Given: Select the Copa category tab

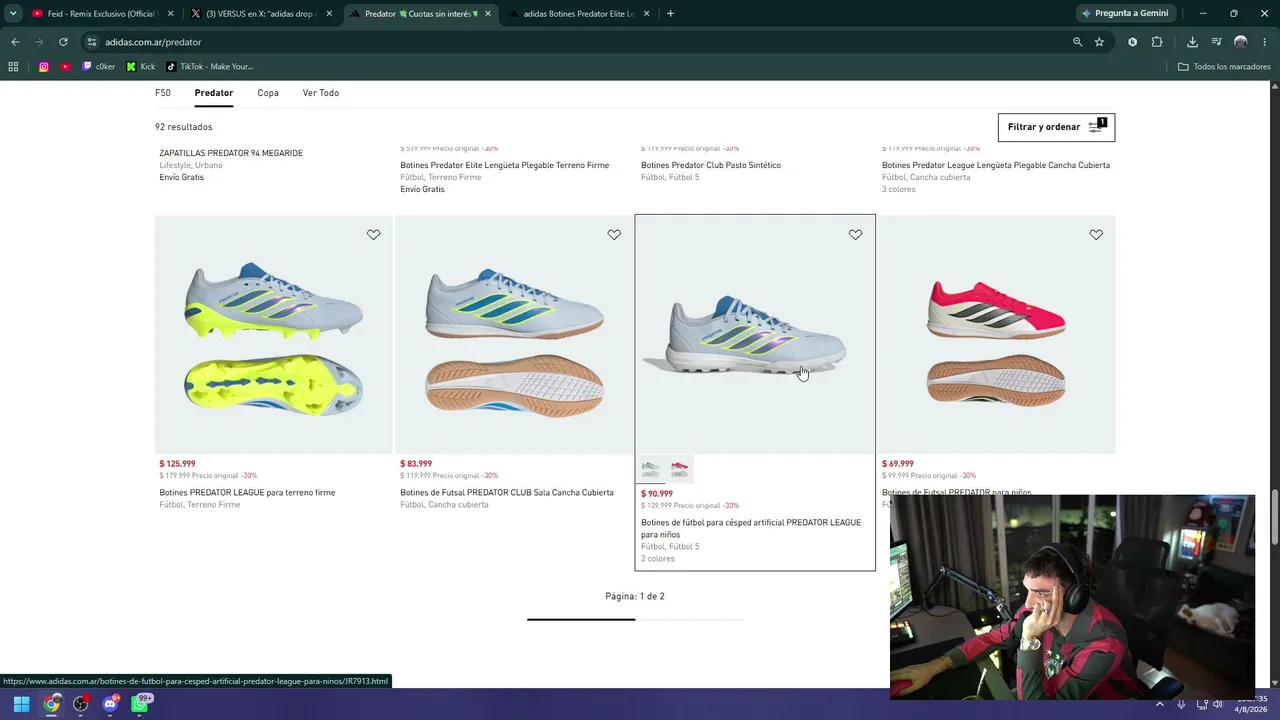Looking at the screenshot, I should tap(268, 93).
